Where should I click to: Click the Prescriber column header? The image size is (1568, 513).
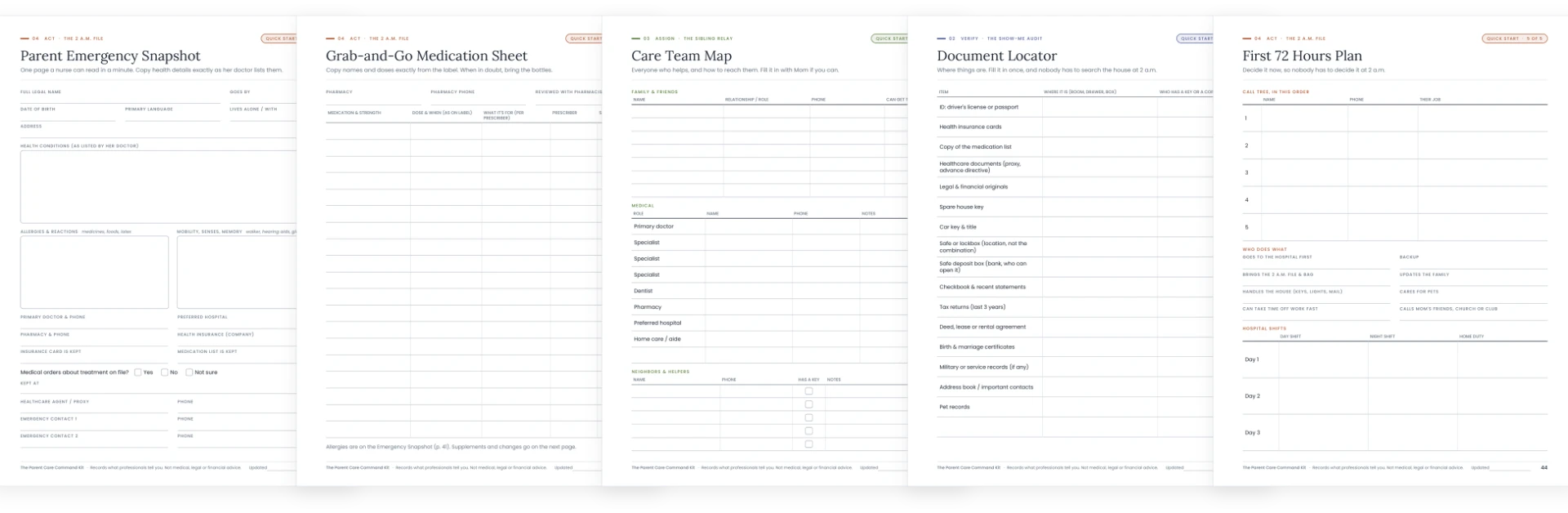(x=564, y=113)
